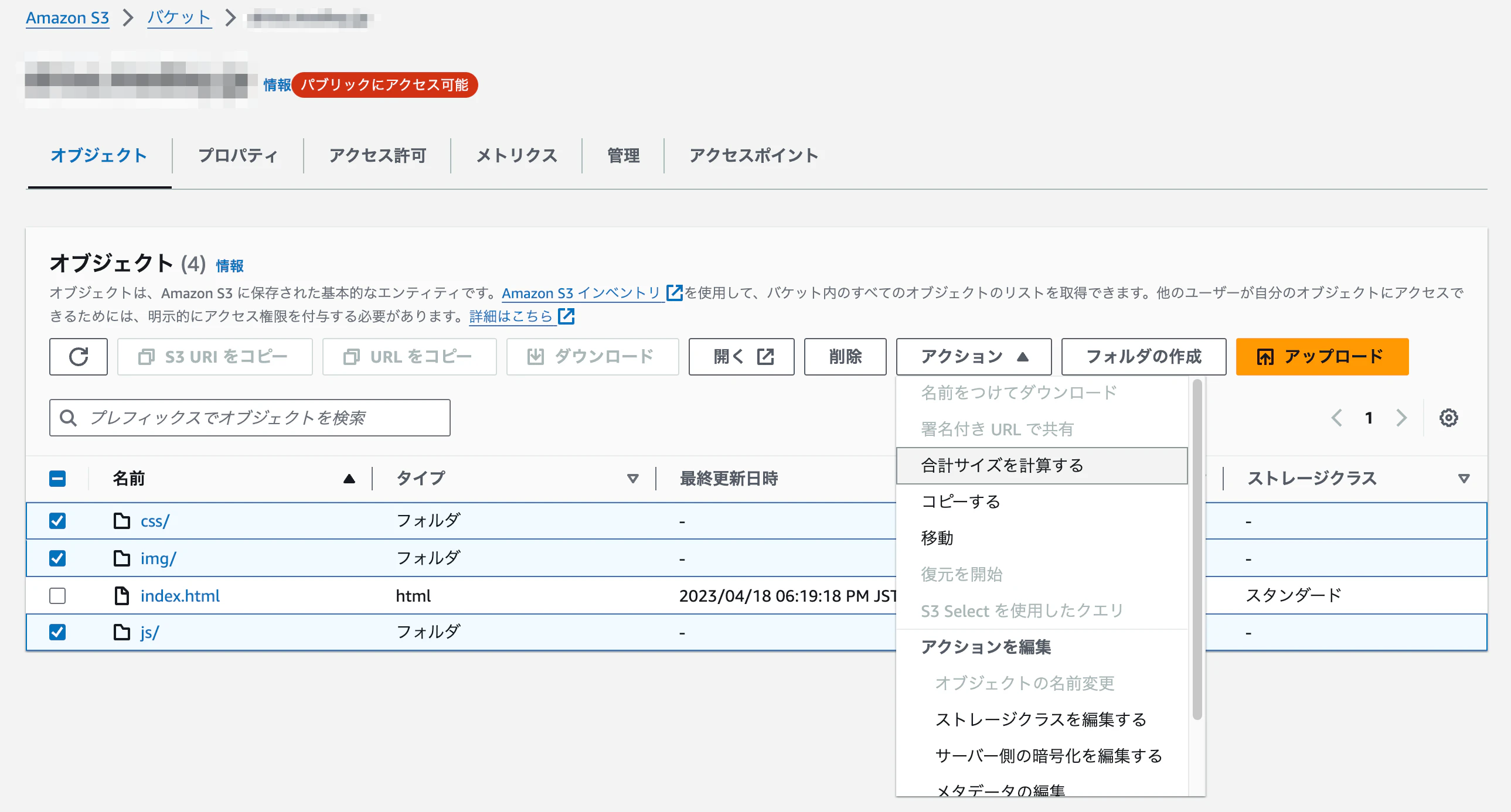Uncheck the js/ row checkbox
This screenshot has width=1511, height=812.
pyautogui.click(x=57, y=632)
